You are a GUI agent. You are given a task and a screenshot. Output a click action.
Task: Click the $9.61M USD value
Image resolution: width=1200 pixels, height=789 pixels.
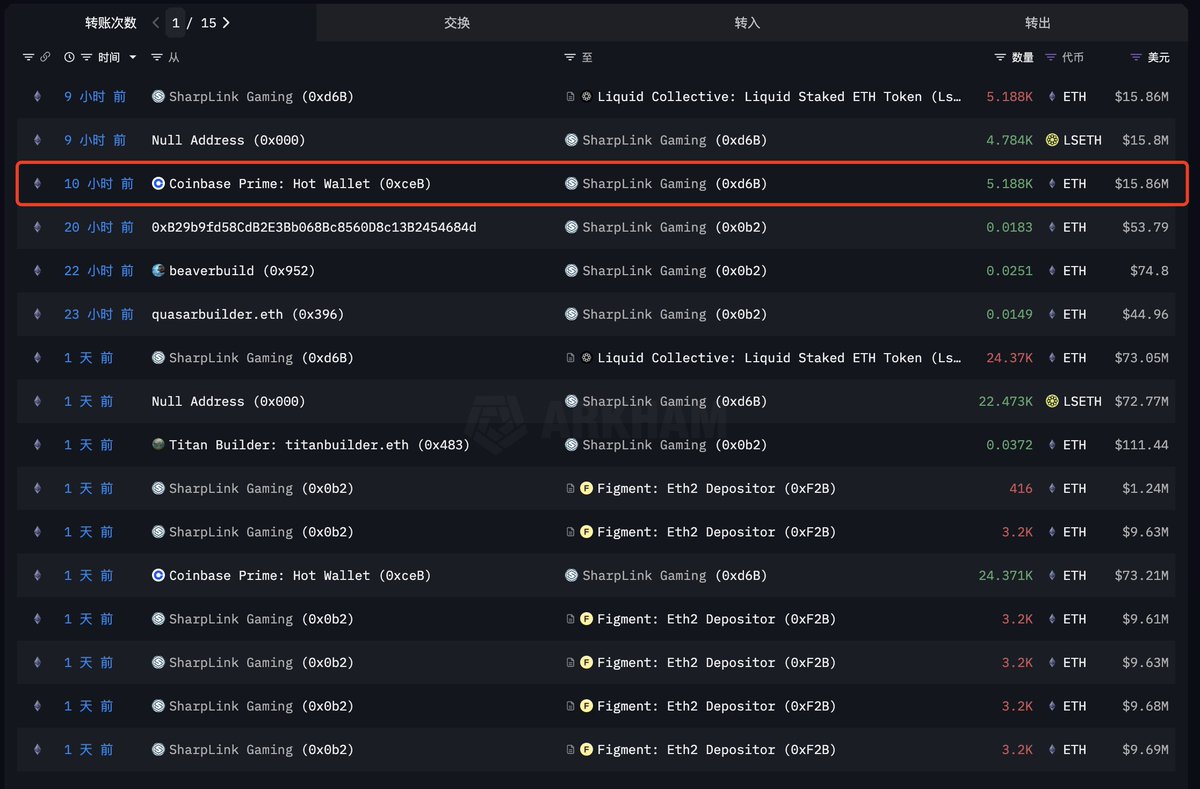1145,619
